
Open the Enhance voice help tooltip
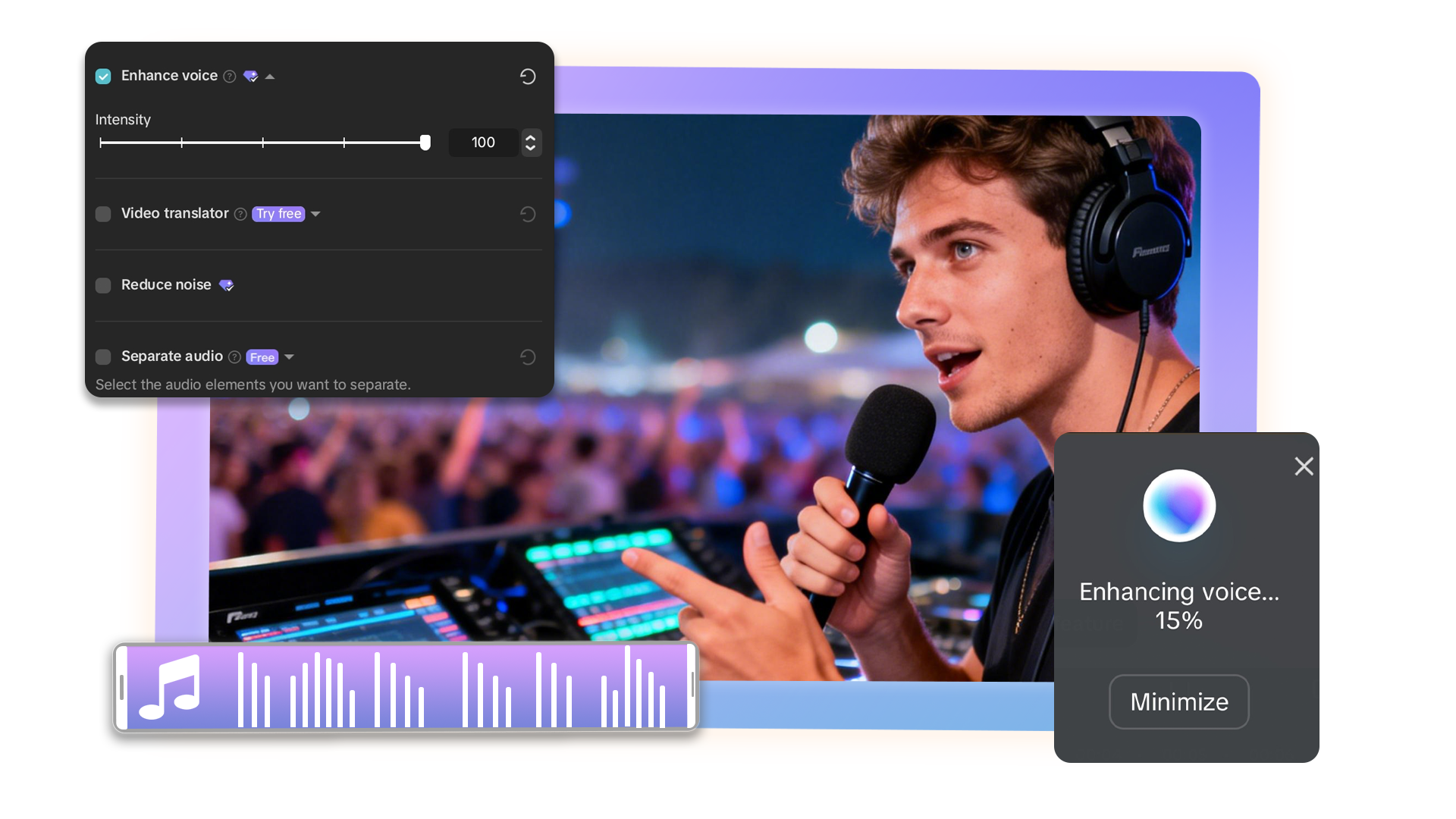click(x=230, y=76)
